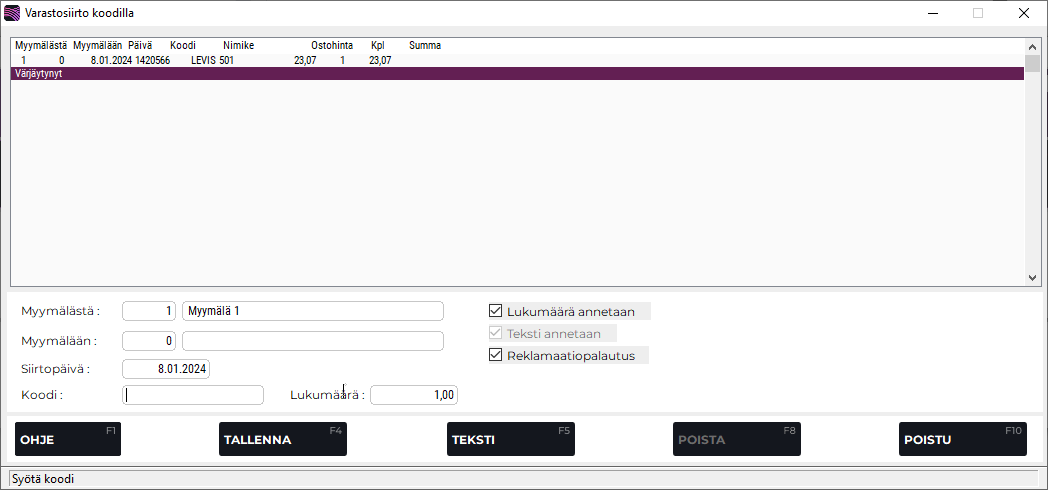
Task: Click the Siirtopäivä date field
Action: 166,369
